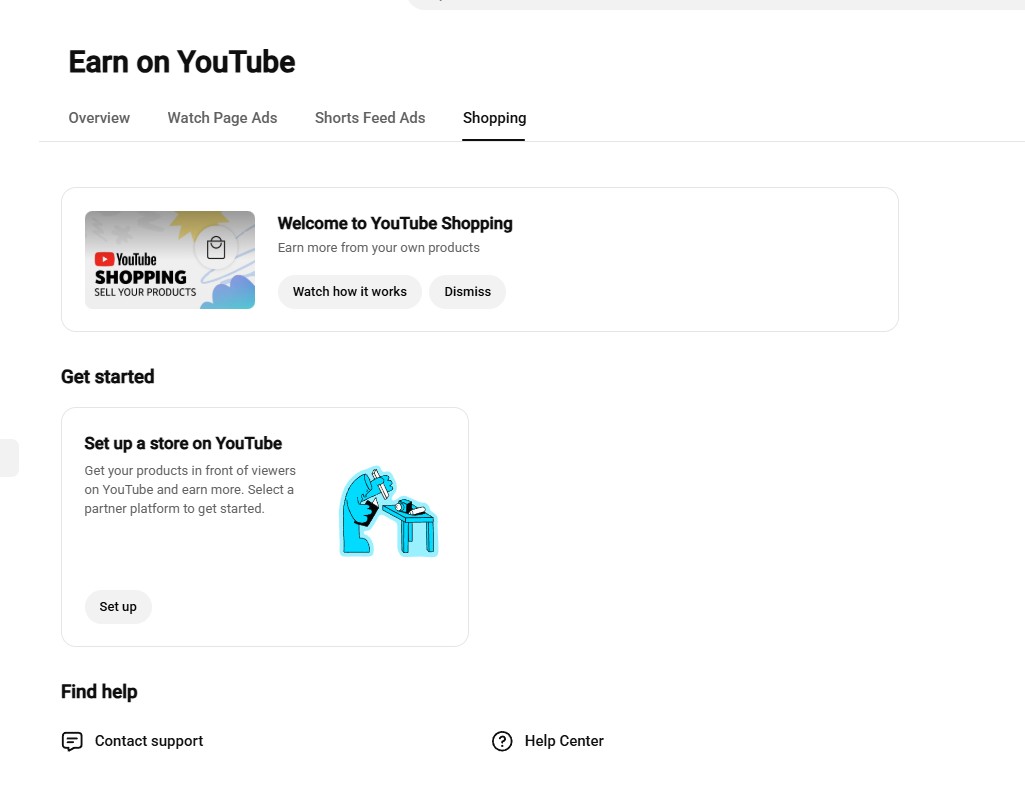The width and height of the screenshot is (1025, 794).
Task: Dismiss the YouTube Shopping welcome card
Action: pos(467,291)
